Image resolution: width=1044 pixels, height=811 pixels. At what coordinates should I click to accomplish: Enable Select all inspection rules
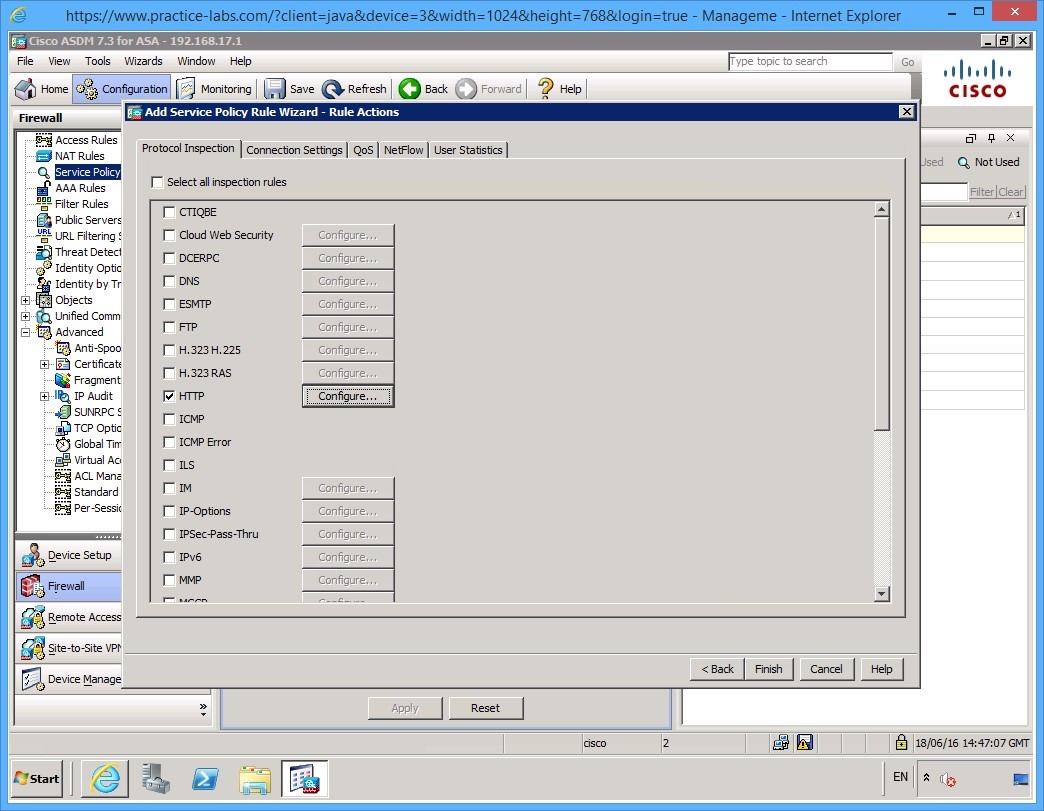(x=157, y=182)
